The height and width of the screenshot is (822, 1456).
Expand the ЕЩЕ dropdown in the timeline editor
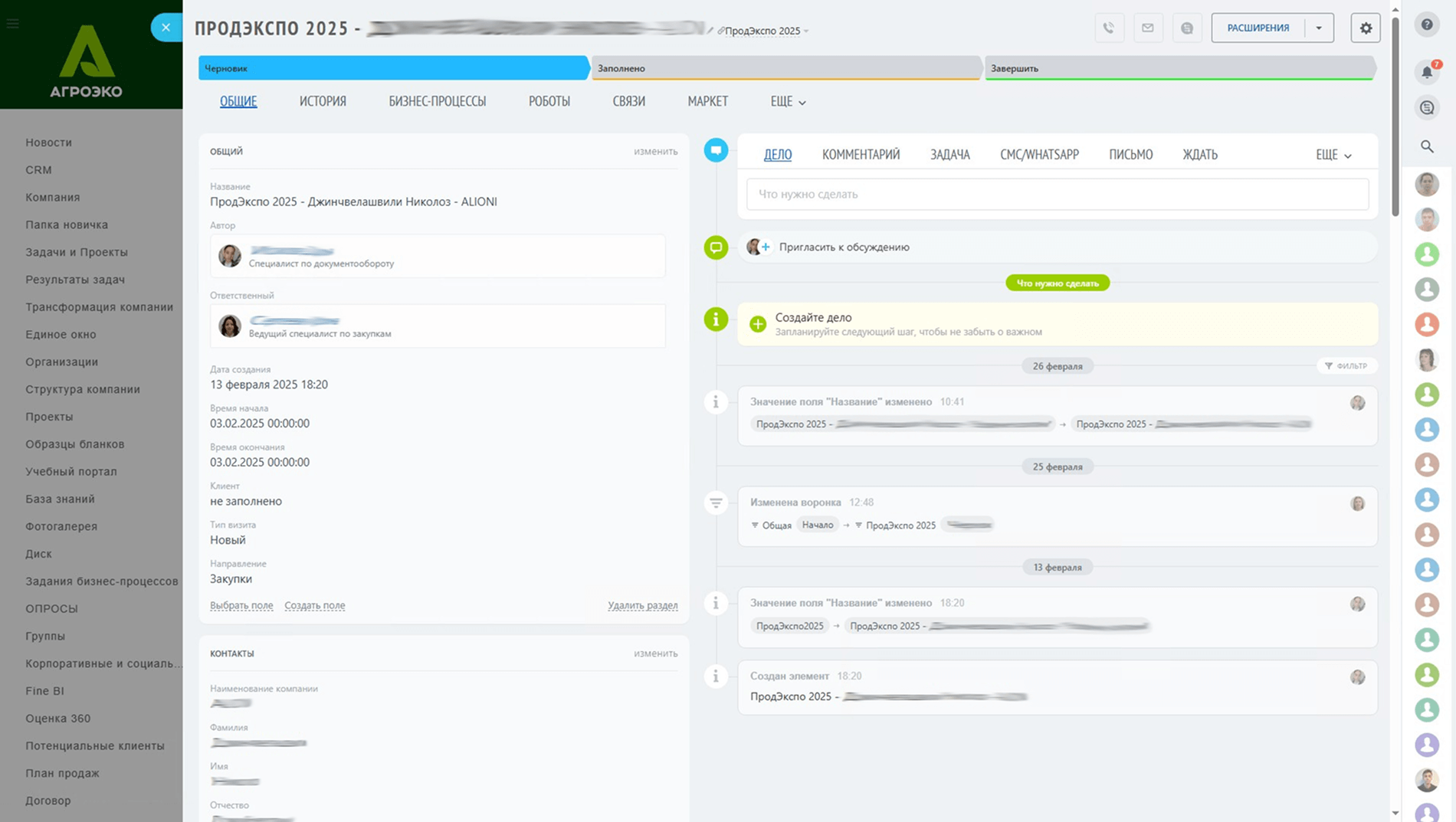1333,154
